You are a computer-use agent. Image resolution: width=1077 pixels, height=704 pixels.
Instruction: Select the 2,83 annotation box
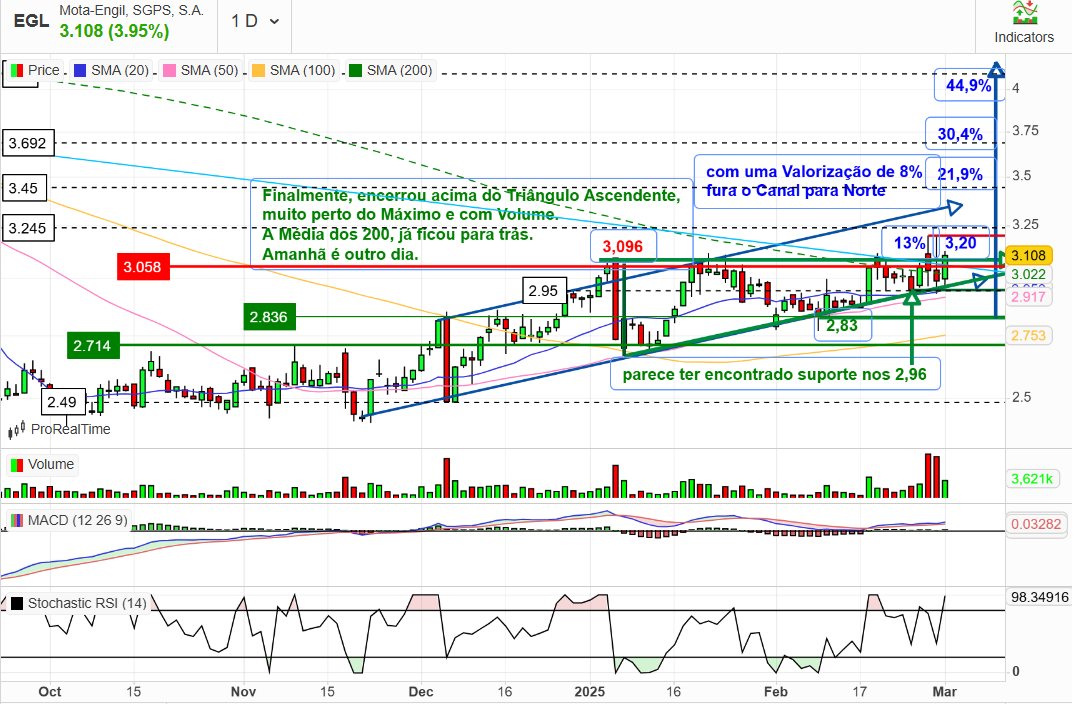(x=842, y=325)
